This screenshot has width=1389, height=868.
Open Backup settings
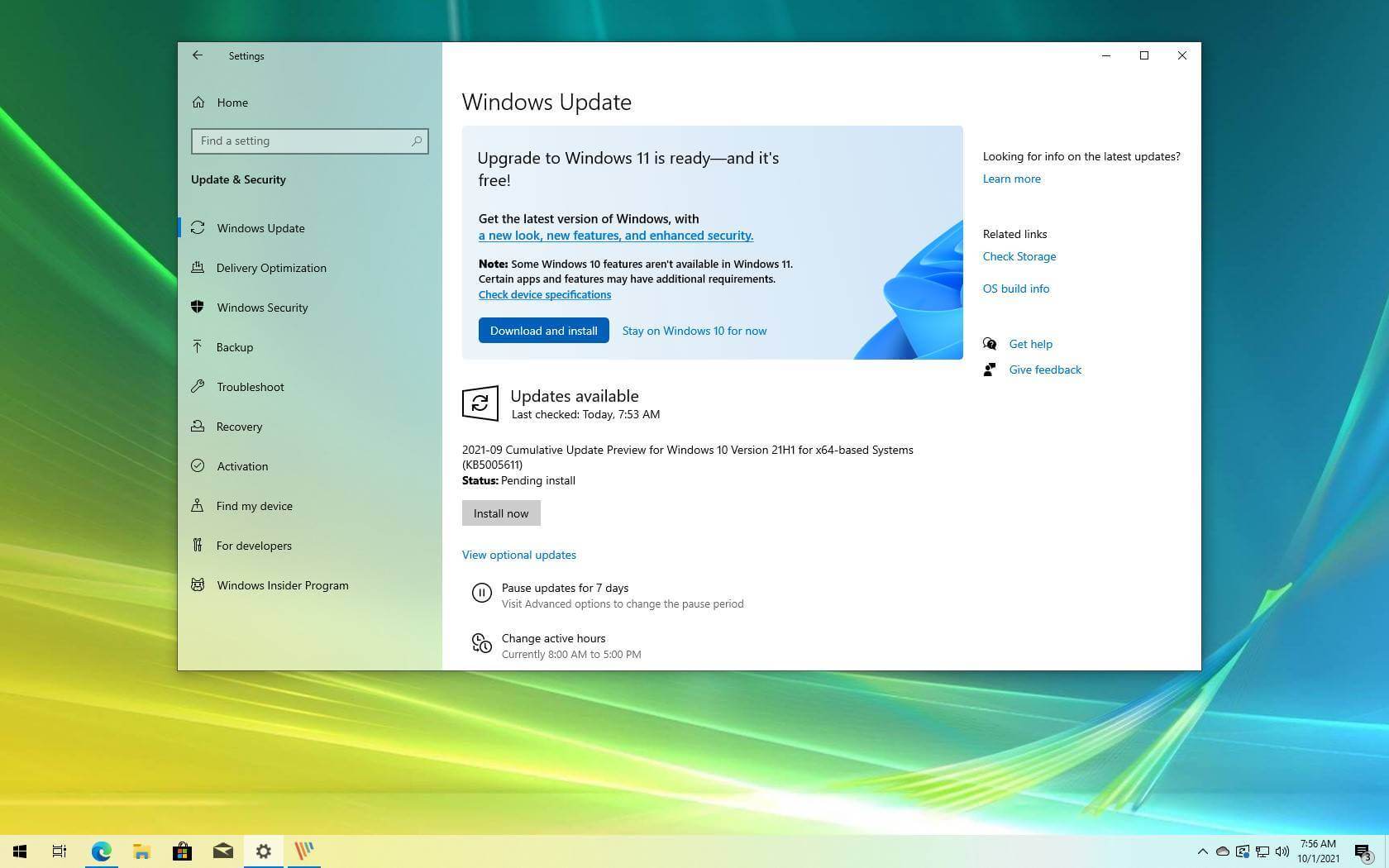point(234,347)
